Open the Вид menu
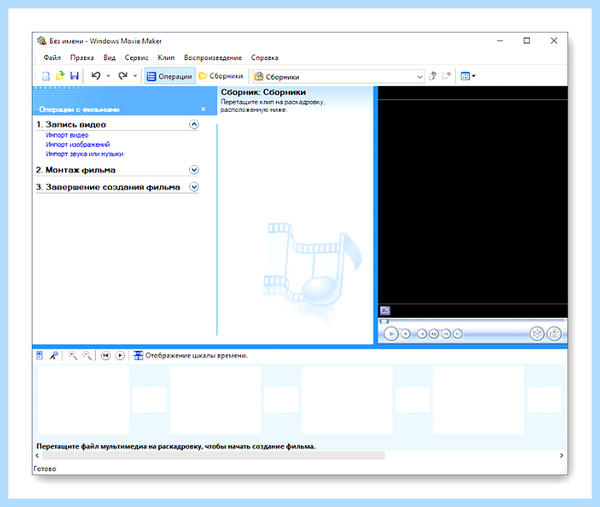This screenshot has height=507, width=600. pos(109,57)
